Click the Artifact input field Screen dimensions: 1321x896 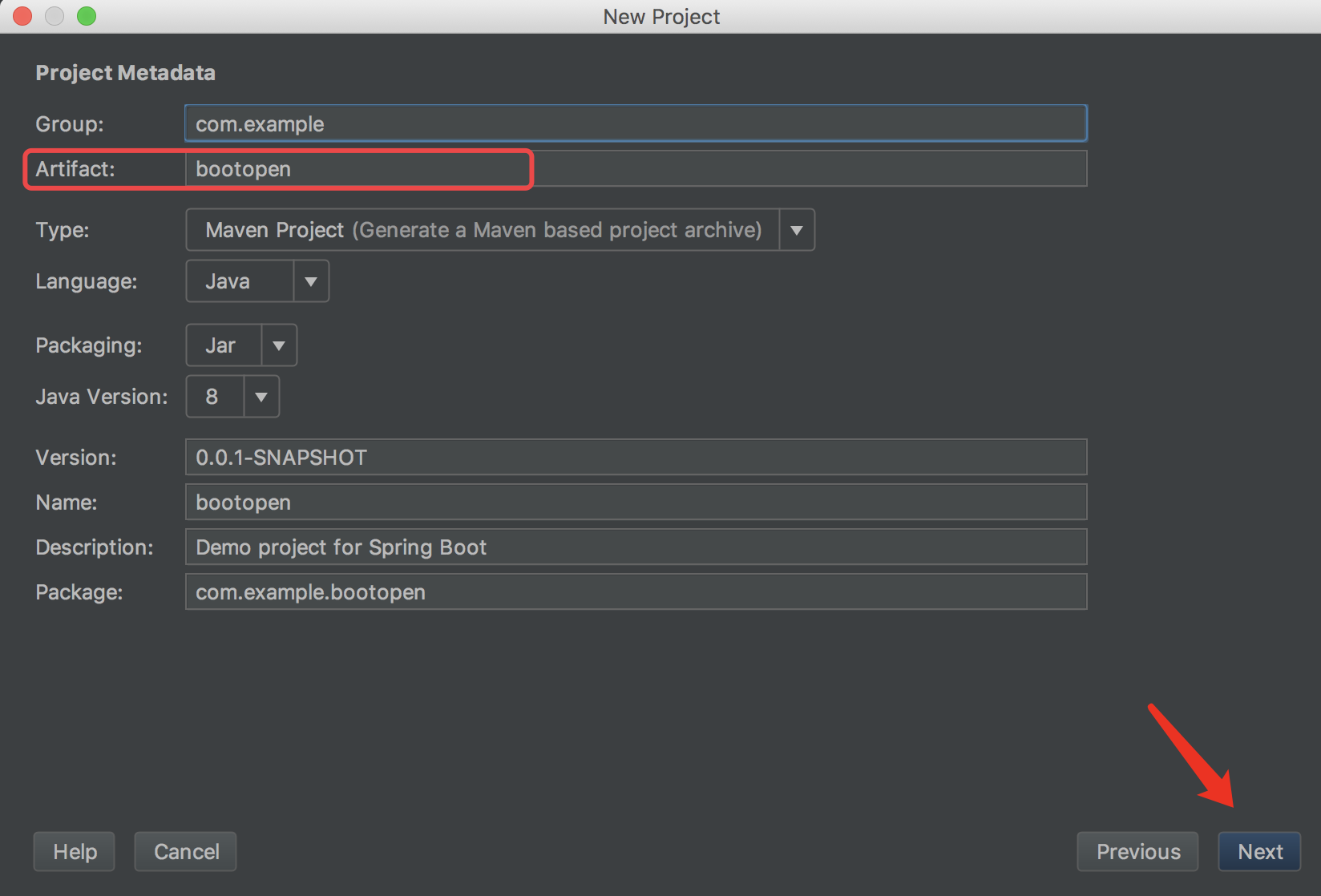click(635, 169)
